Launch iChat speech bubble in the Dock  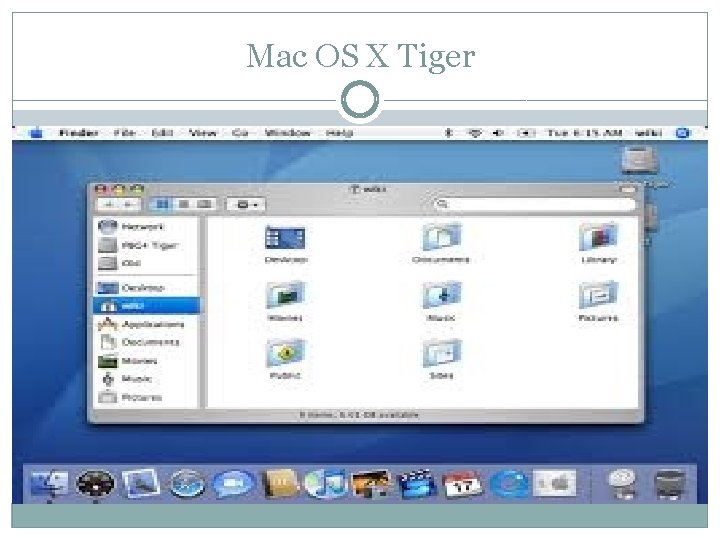pyautogui.click(x=233, y=484)
